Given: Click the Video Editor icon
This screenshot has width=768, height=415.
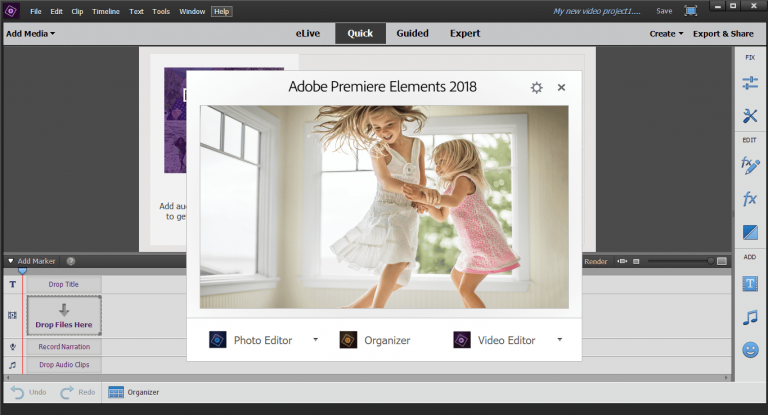Looking at the screenshot, I should coord(462,340).
